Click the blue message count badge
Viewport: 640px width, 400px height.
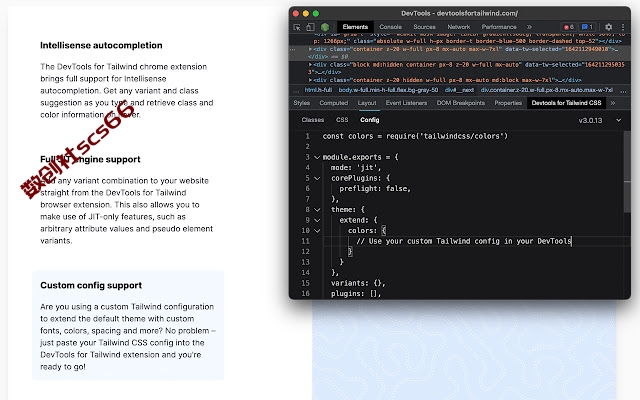coord(587,27)
